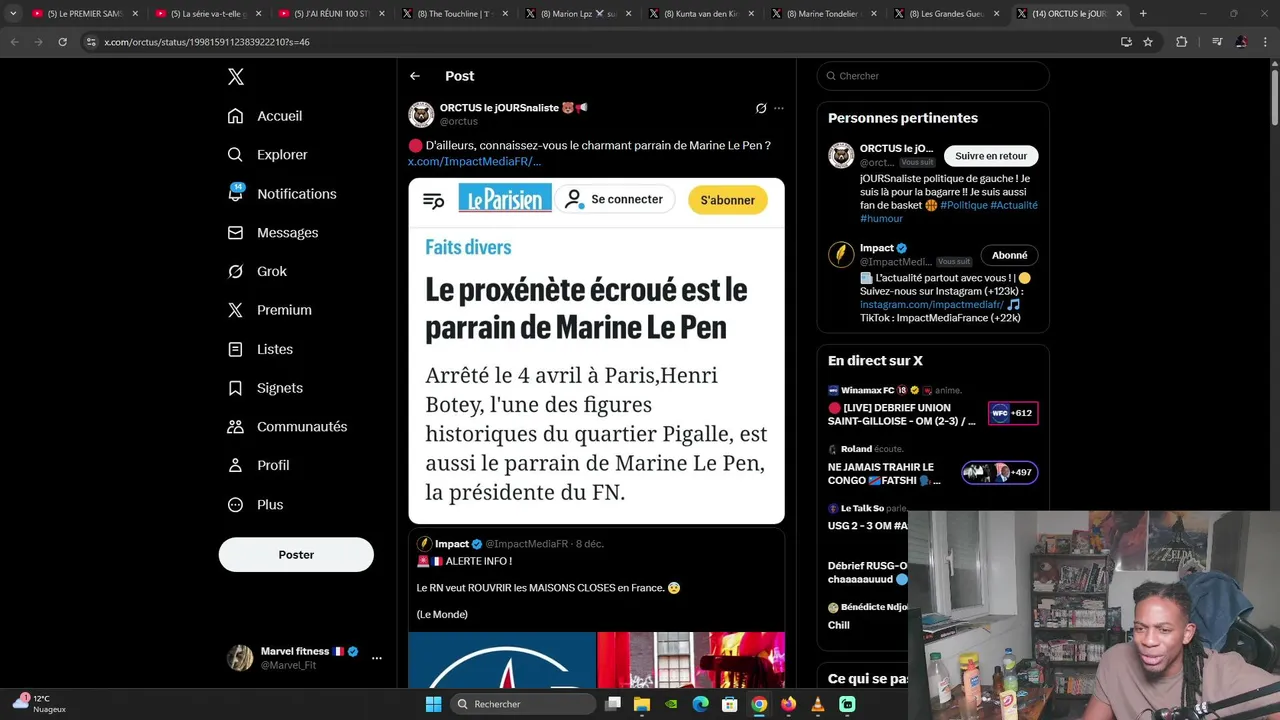1280x720 pixels.
Task: Open Accueil home page
Action: click(x=265, y=116)
